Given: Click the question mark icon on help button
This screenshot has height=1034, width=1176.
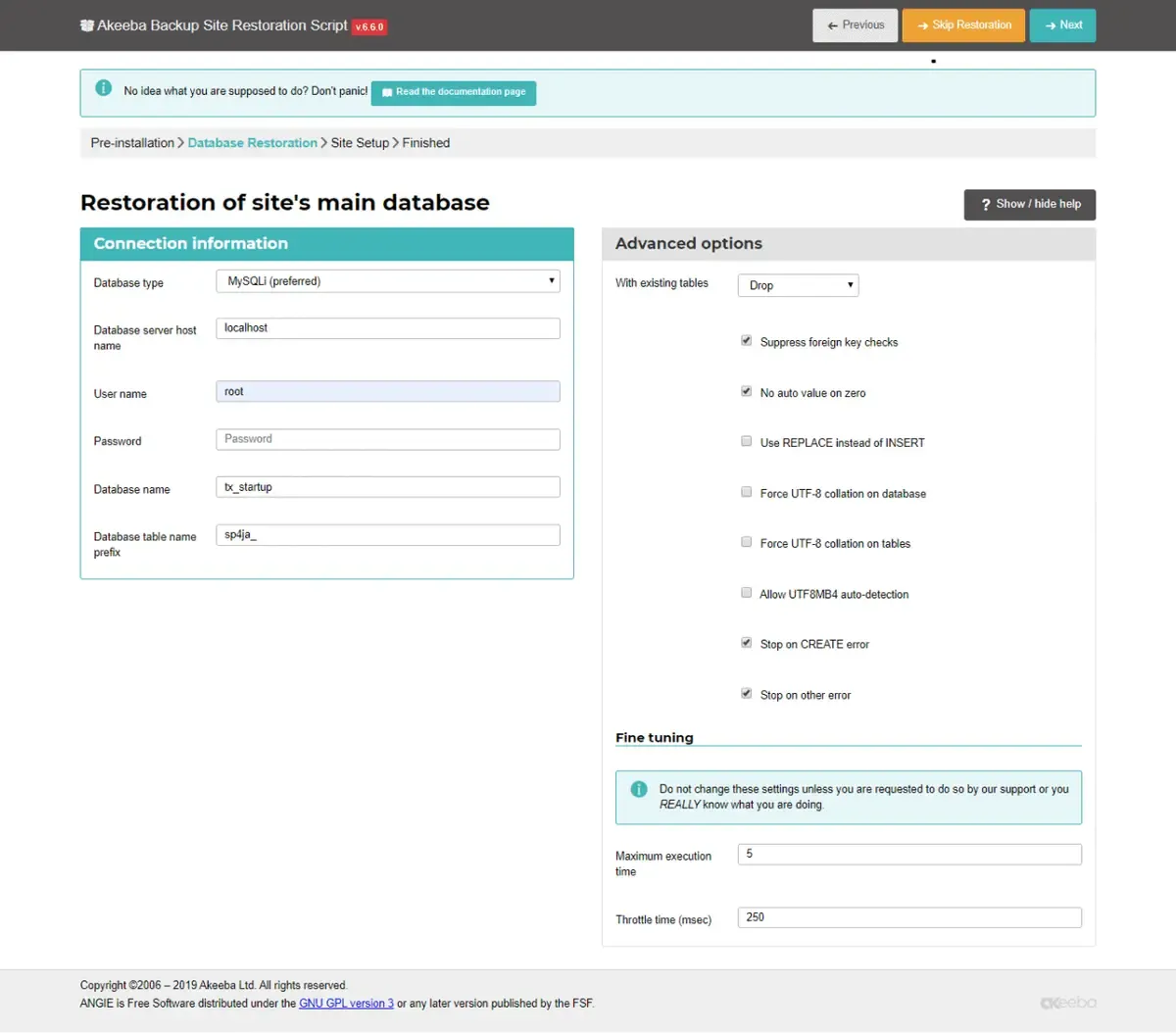Looking at the screenshot, I should (986, 205).
